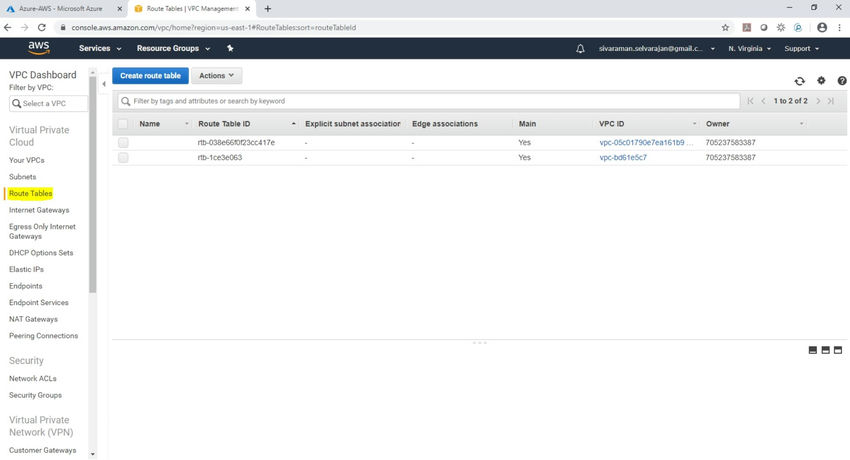Open Network ACLs link
The width and height of the screenshot is (850, 460).
pos(33,379)
